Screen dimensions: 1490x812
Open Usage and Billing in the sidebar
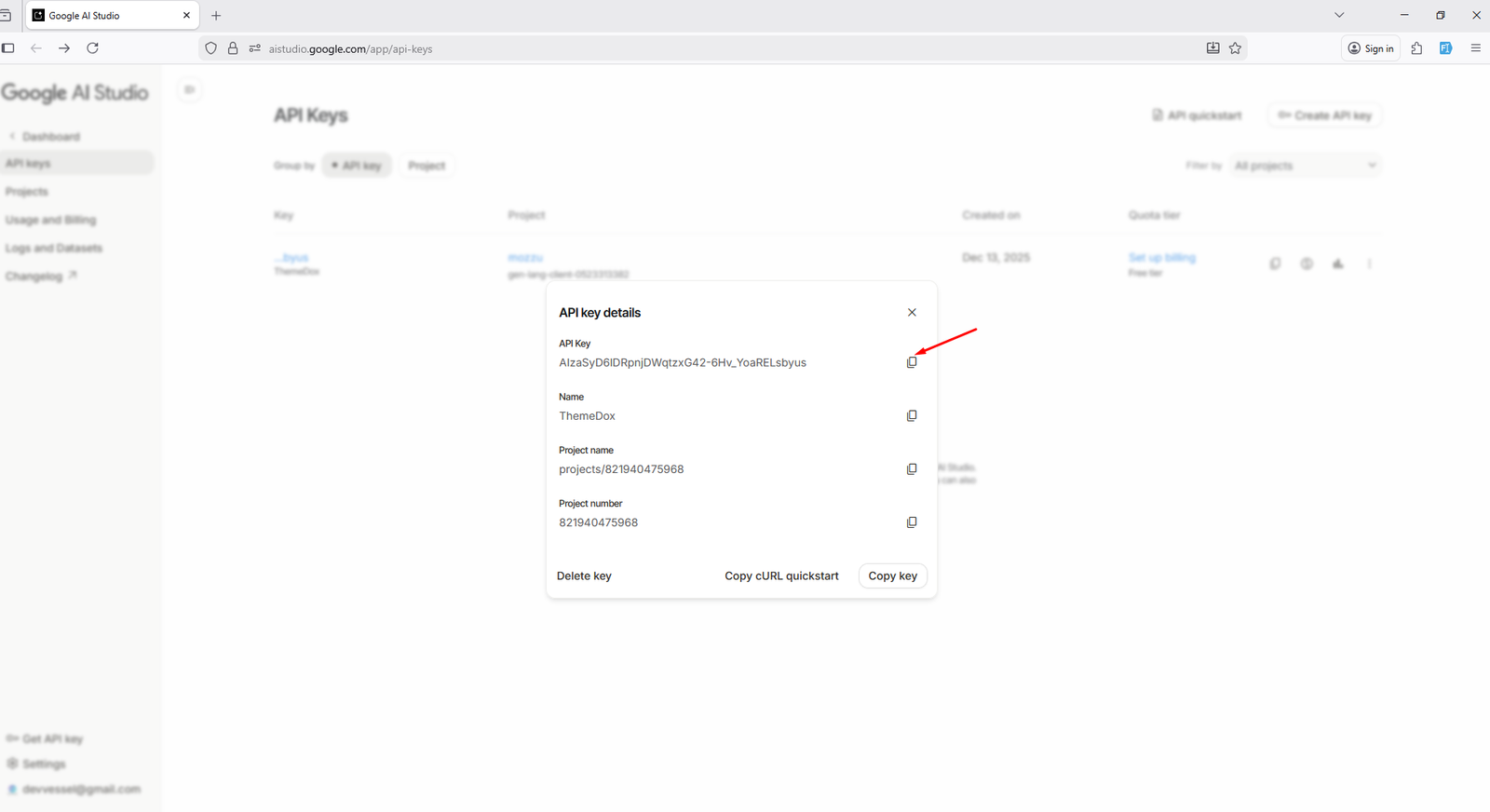pyautogui.click(x=50, y=220)
